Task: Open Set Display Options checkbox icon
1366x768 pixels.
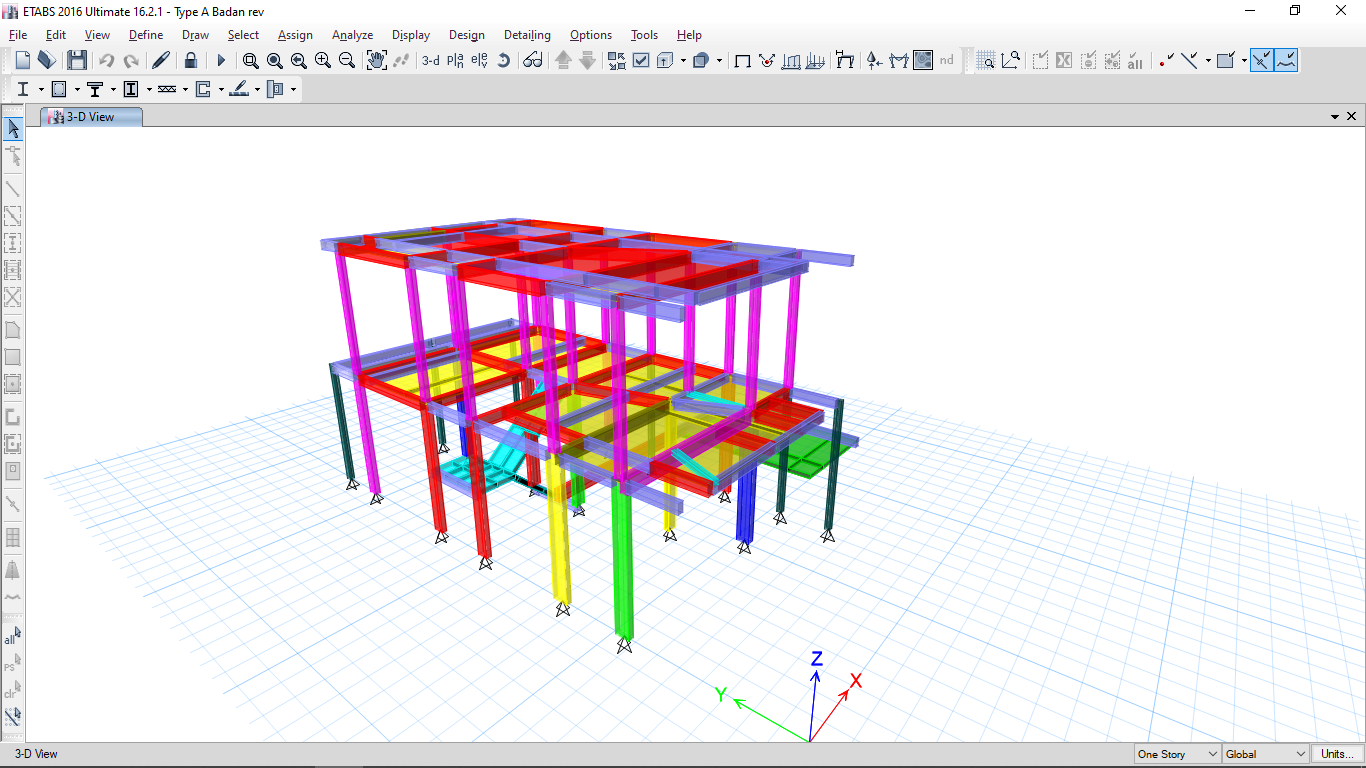Action: click(x=641, y=60)
